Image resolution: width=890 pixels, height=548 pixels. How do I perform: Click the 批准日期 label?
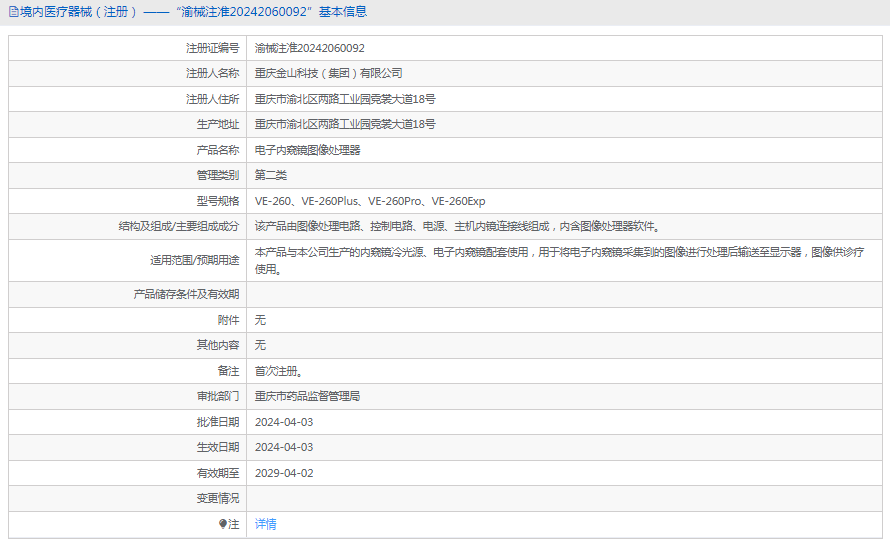point(218,422)
